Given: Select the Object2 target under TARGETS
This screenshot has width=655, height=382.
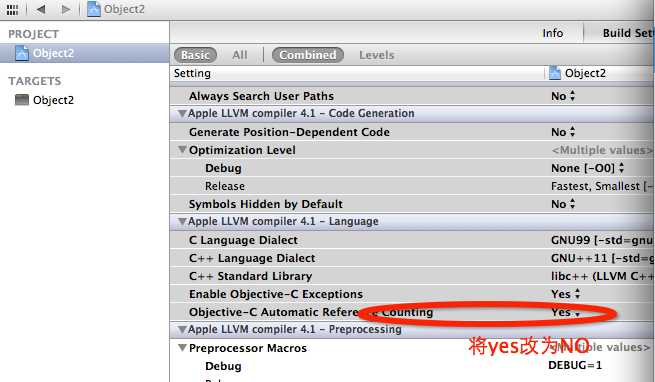Looking at the screenshot, I should click(x=53, y=100).
